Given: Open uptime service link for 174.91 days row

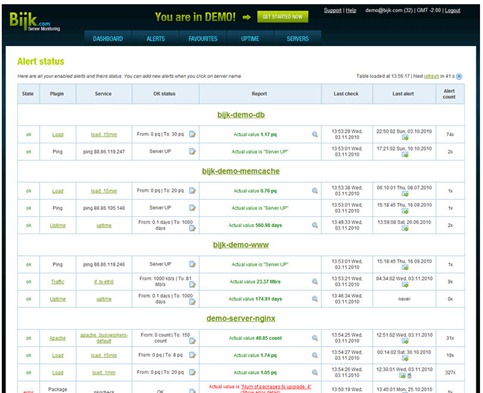Looking at the screenshot, I should point(104,299).
